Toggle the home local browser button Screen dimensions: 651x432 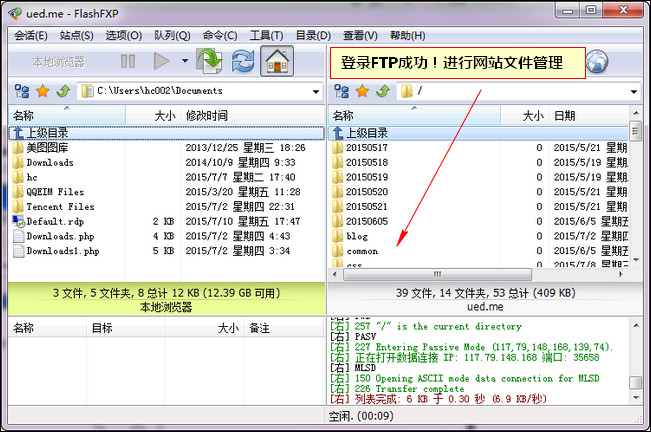(x=277, y=61)
